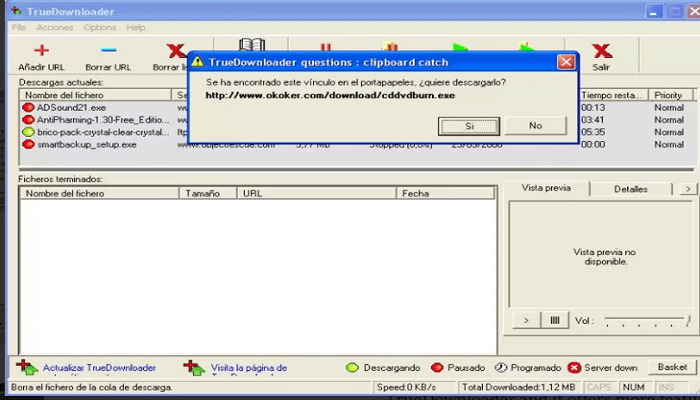Screen dimensions: 700x400
Task: Click the green Descargando legend icon
Action: [x=352, y=368]
